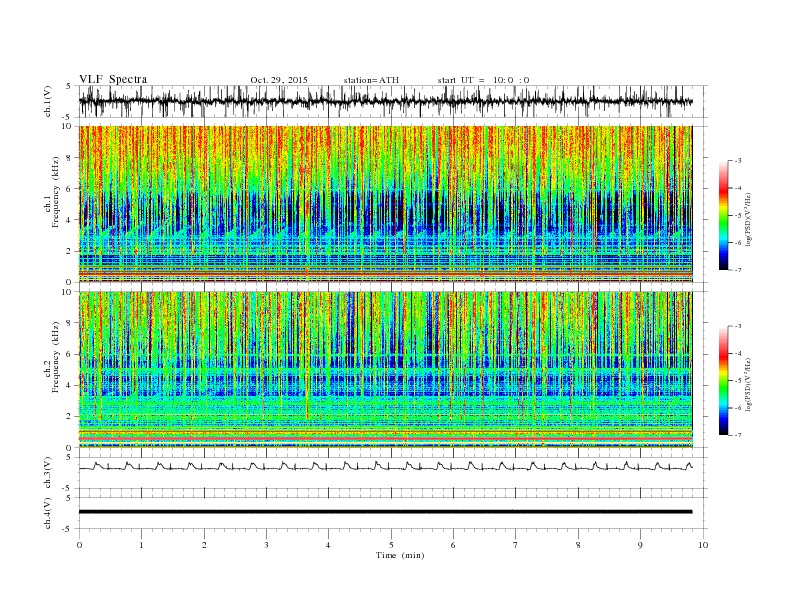This screenshot has width=792, height=612.
Task: Click the ch.1 voltage waveform trace
Action: click(385, 101)
